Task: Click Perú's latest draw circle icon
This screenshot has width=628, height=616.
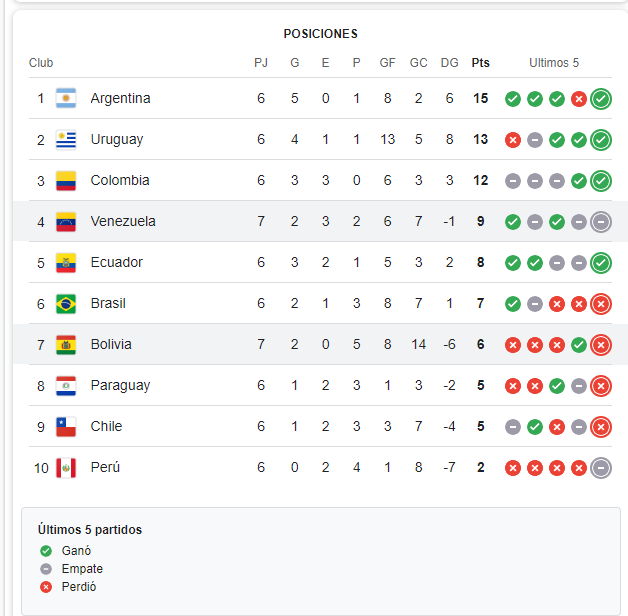Action: click(x=601, y=468)
